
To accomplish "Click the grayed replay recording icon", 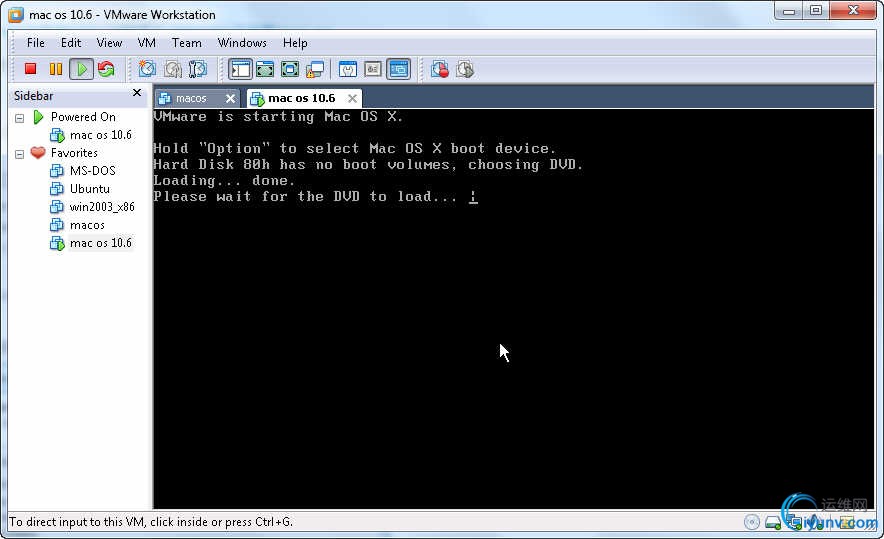I will pyautogui.click(x=465, y=69).
